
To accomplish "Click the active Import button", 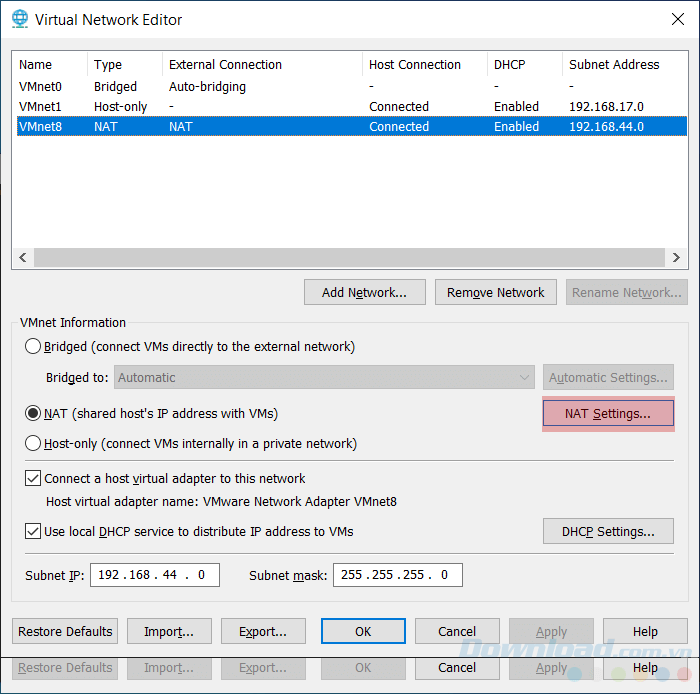I will tap(169, 631).
